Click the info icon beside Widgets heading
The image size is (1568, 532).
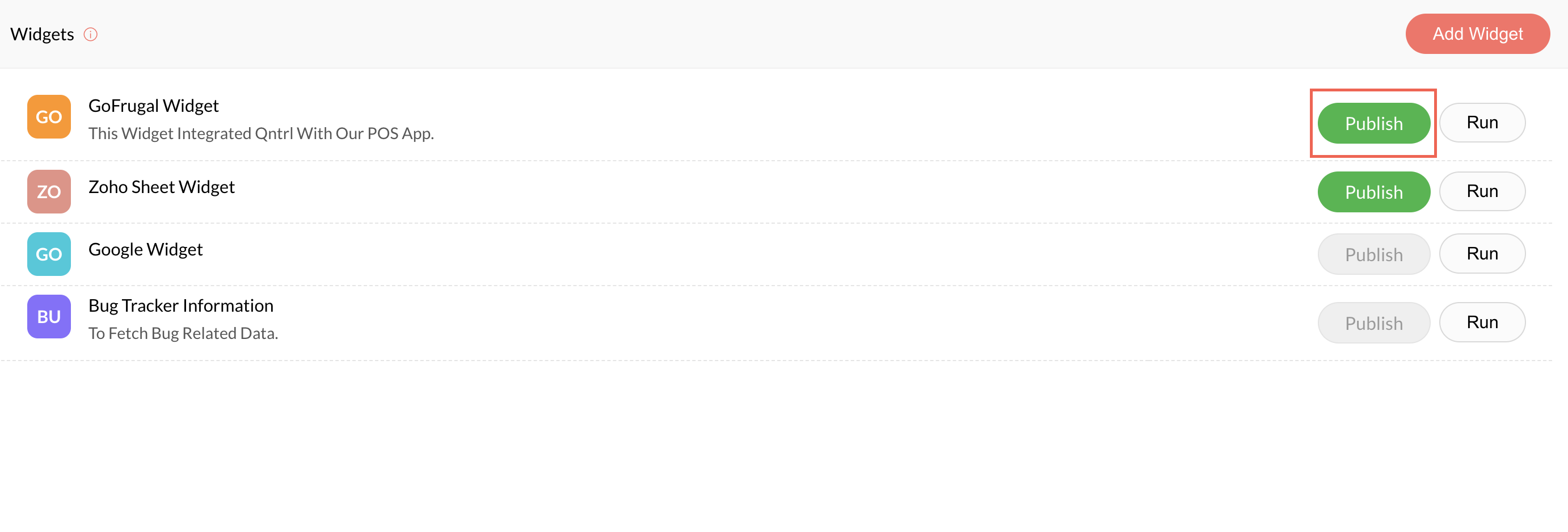pos(91,34)
